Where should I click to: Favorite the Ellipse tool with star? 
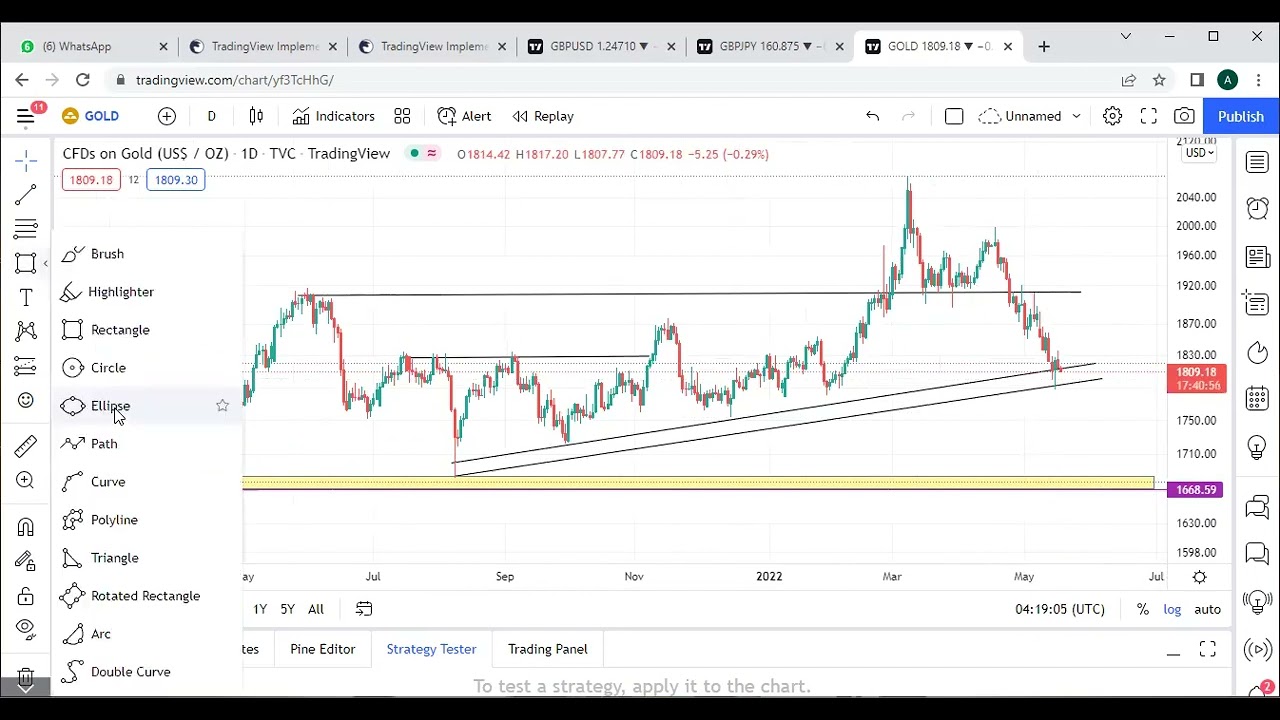[x=222, y=405]
